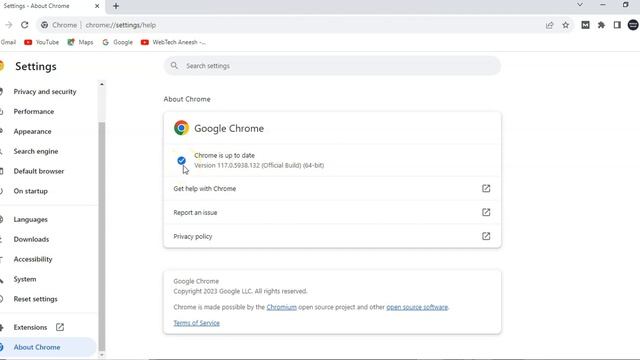640x360 pixels.
Task: Click the Google Chrome logo icon
Action: 182,128
